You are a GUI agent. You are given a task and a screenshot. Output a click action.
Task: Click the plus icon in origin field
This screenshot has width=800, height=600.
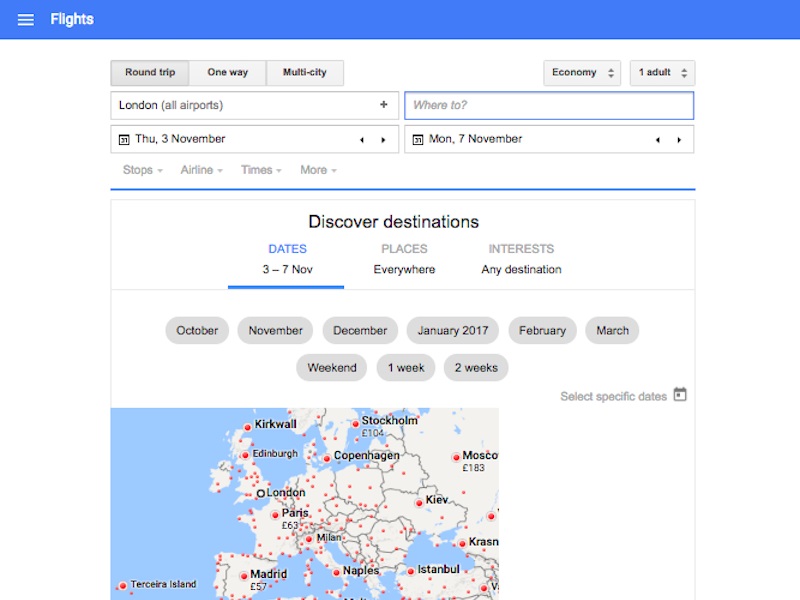383,105
